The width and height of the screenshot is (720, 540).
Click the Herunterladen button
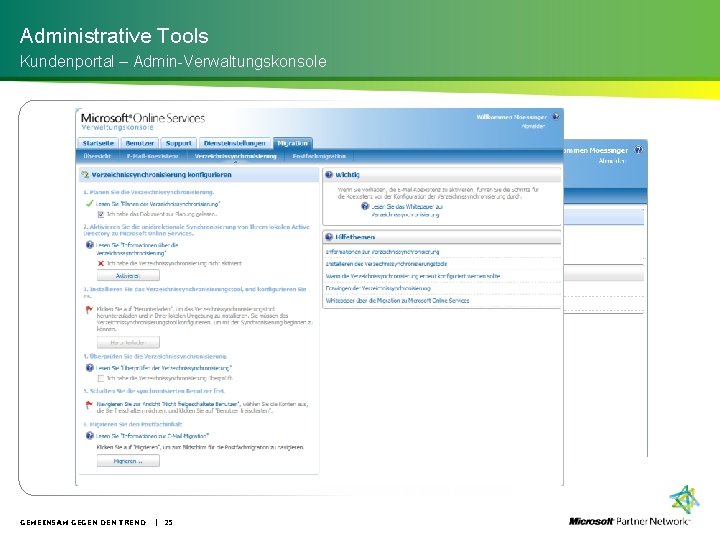(128, 343)
